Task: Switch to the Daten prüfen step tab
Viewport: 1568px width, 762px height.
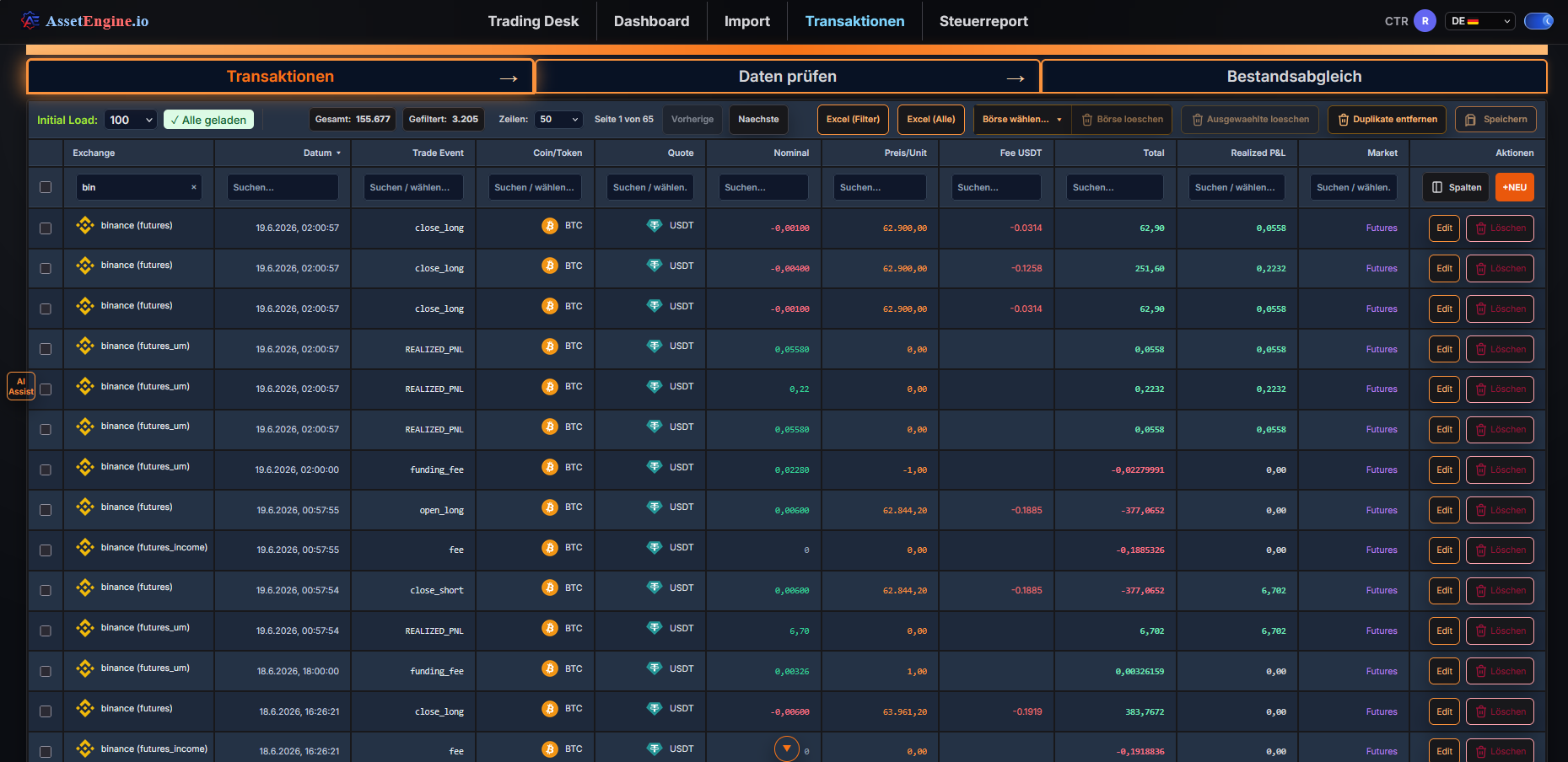Action: coord(788,77)
